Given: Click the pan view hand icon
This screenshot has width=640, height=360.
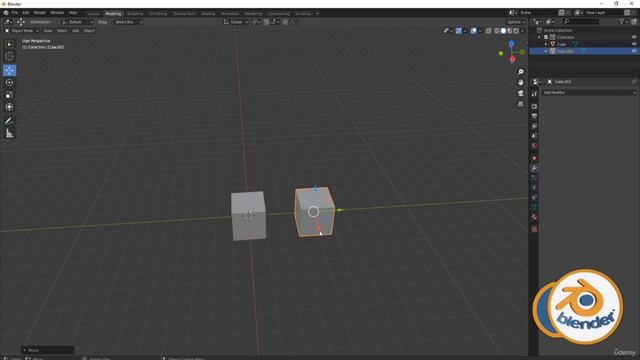Looking at the screenshot, I should click(520, 82).
